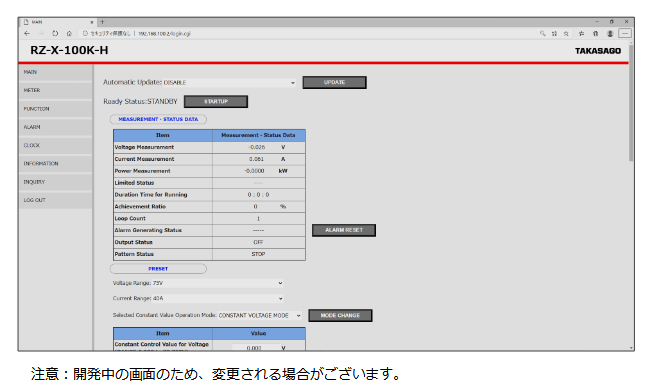
Task: Expand the Automatic Update dropdown
Action: tap(229, 82)
